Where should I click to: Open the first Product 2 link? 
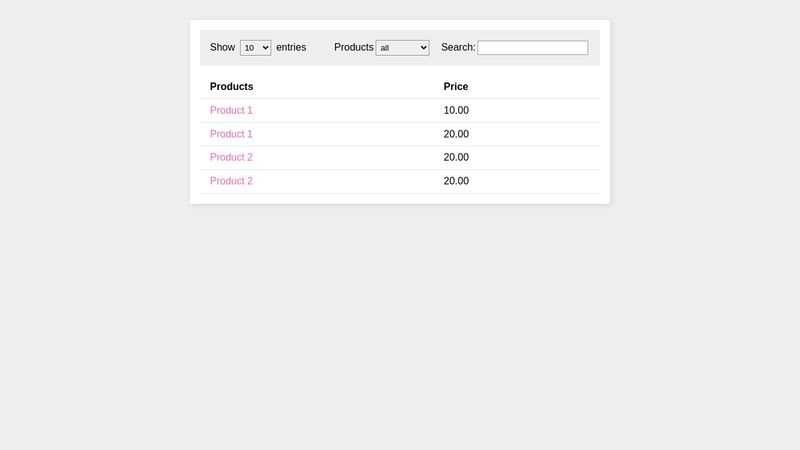tap(231, 157)
